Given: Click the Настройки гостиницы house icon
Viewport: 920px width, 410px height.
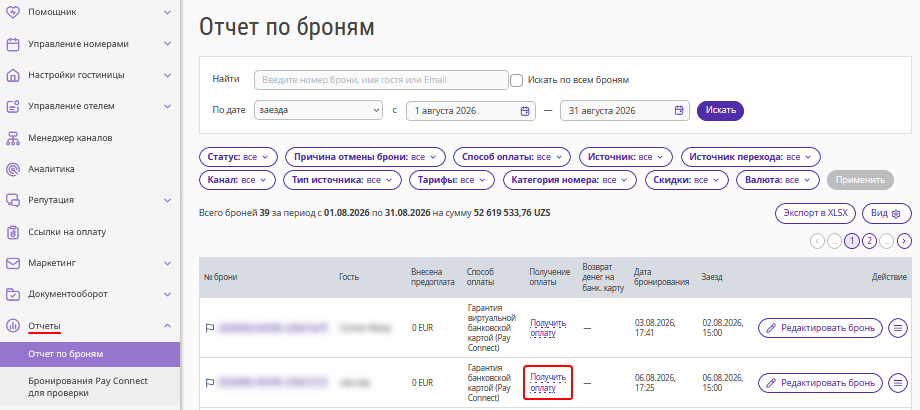Looking at the screenshot, I should click(13, 75).
